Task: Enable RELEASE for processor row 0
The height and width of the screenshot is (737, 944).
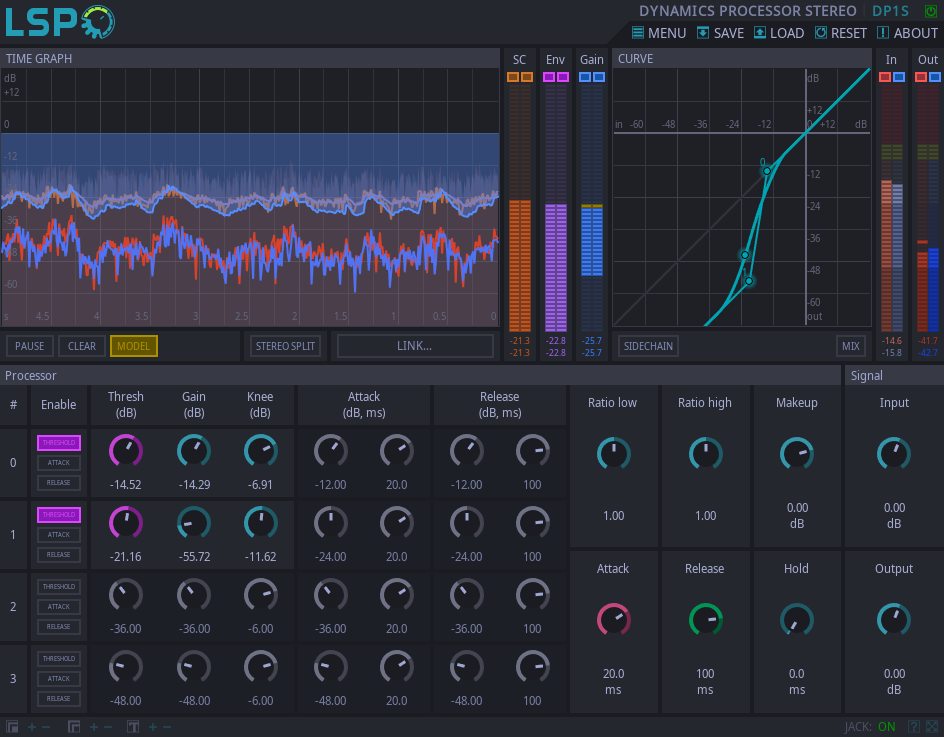Action: click(59, 482)
